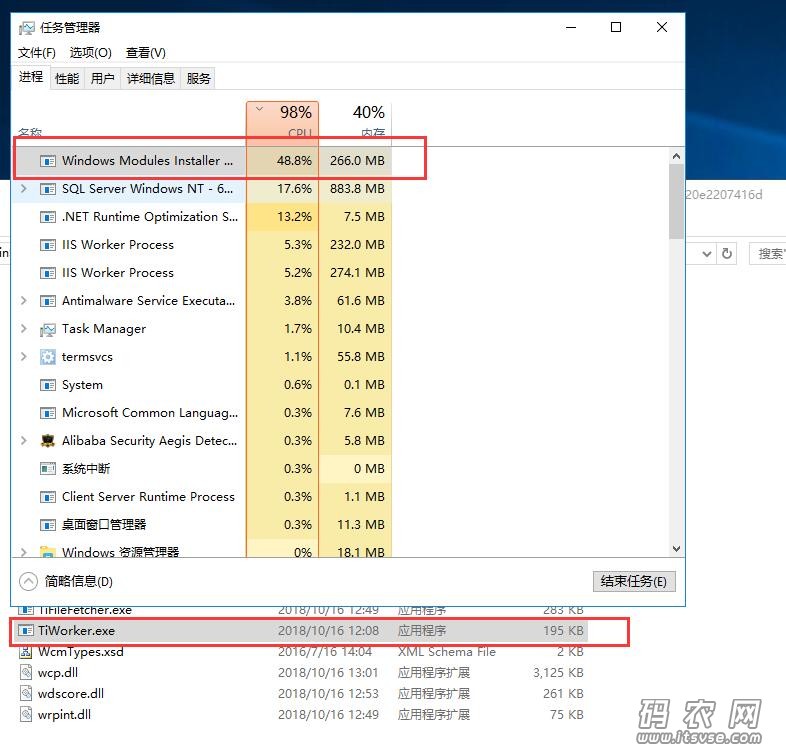The width and height of the screenshot is (786, 749).
Task: Close the Task Manager window
Action: coord(662,27)
